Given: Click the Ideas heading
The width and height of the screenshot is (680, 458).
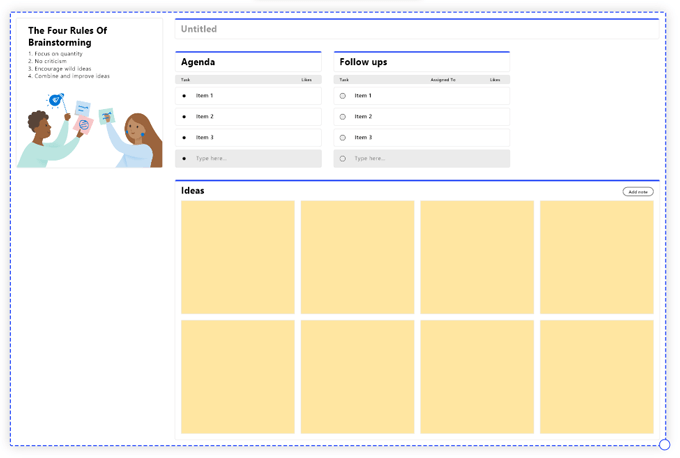Looking at the screenshot, I should 193,191.
